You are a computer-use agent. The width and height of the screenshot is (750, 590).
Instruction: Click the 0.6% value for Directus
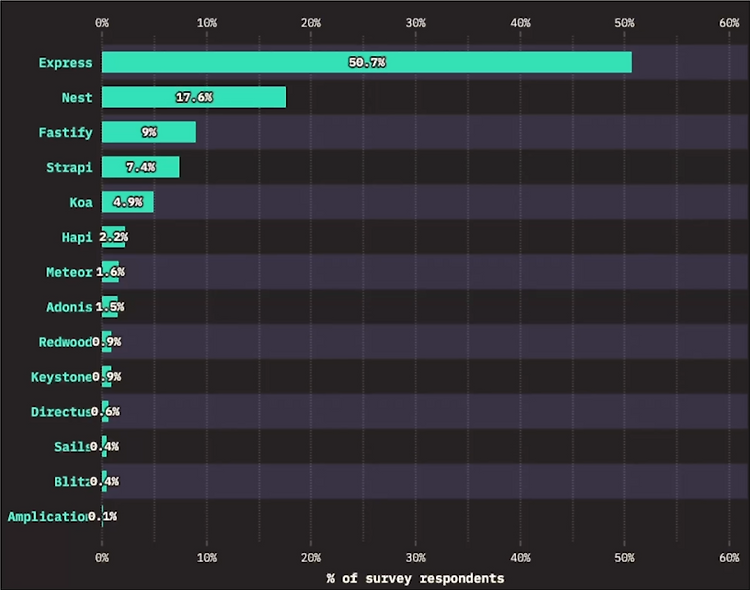click(x=105, y=412)
